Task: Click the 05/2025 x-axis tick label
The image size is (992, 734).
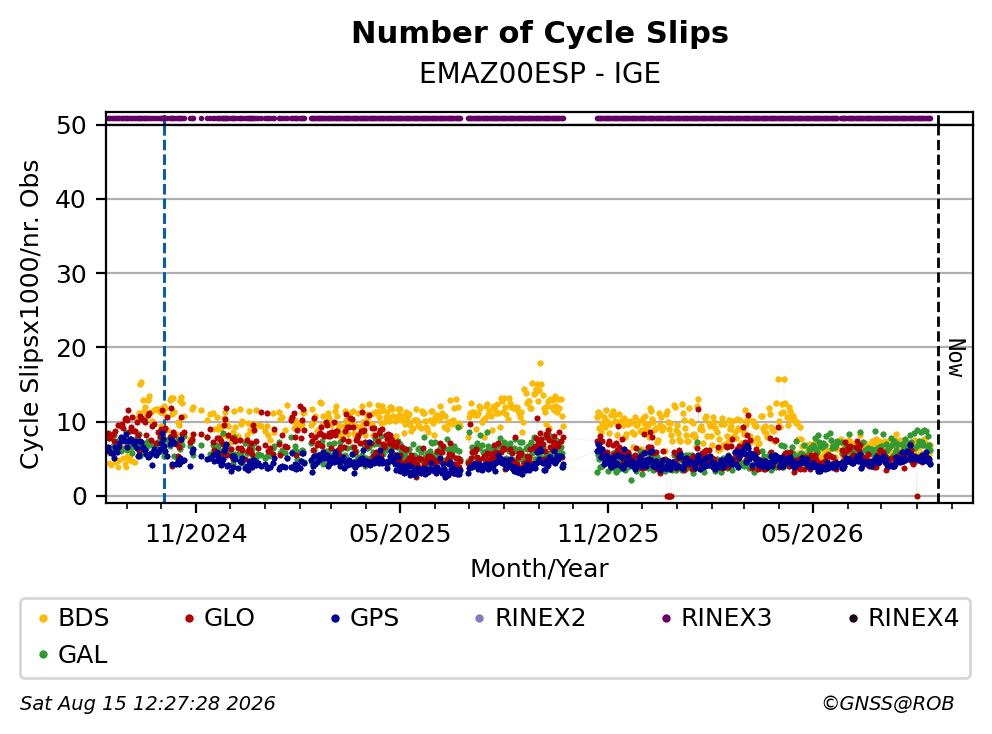Action: [400, 534]
